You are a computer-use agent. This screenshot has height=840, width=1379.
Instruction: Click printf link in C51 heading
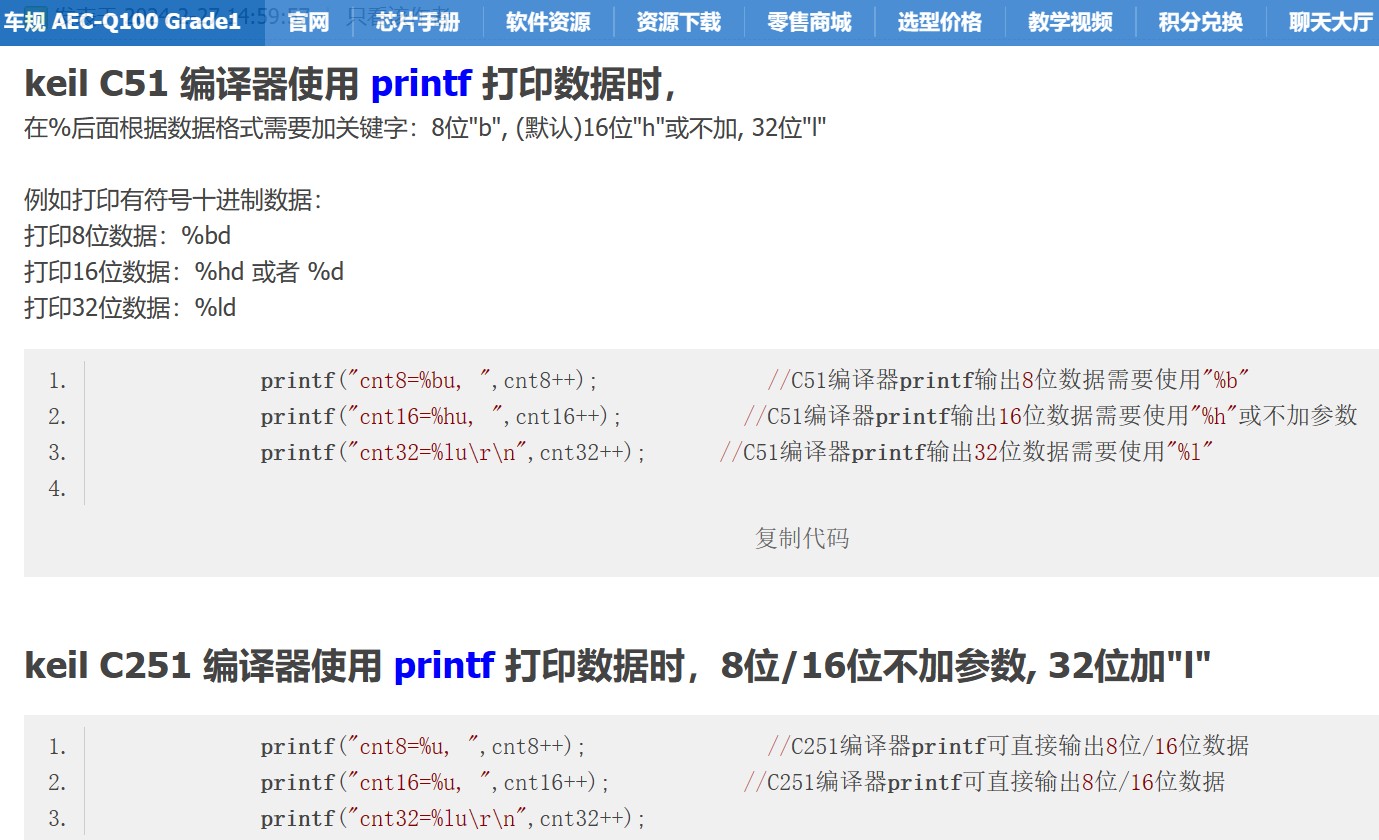coord(421,86)
